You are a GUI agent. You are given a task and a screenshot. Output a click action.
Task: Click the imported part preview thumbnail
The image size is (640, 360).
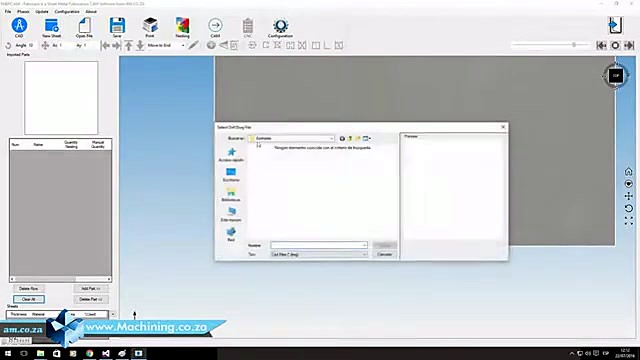point(61,98)
